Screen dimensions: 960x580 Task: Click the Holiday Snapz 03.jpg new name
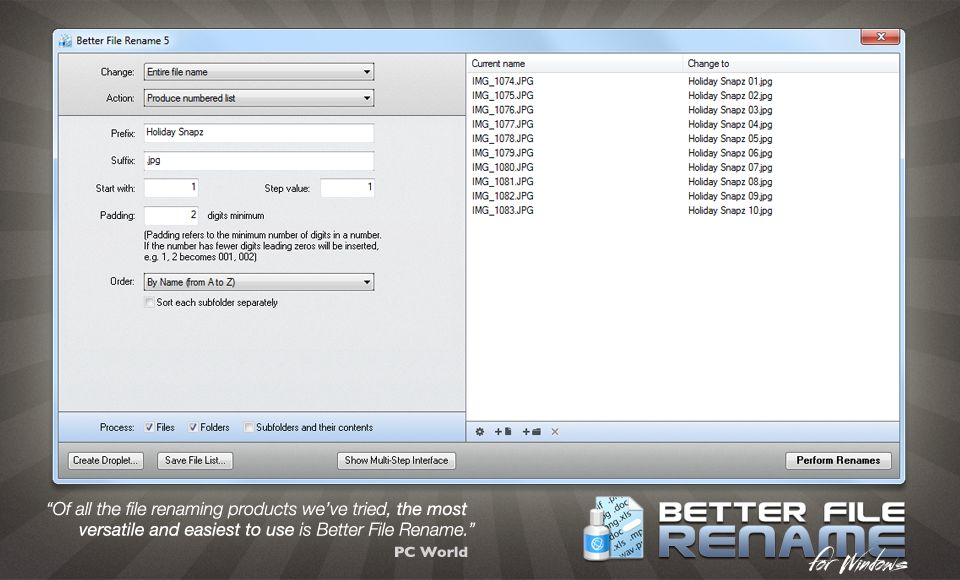click(x=730, y=110)
